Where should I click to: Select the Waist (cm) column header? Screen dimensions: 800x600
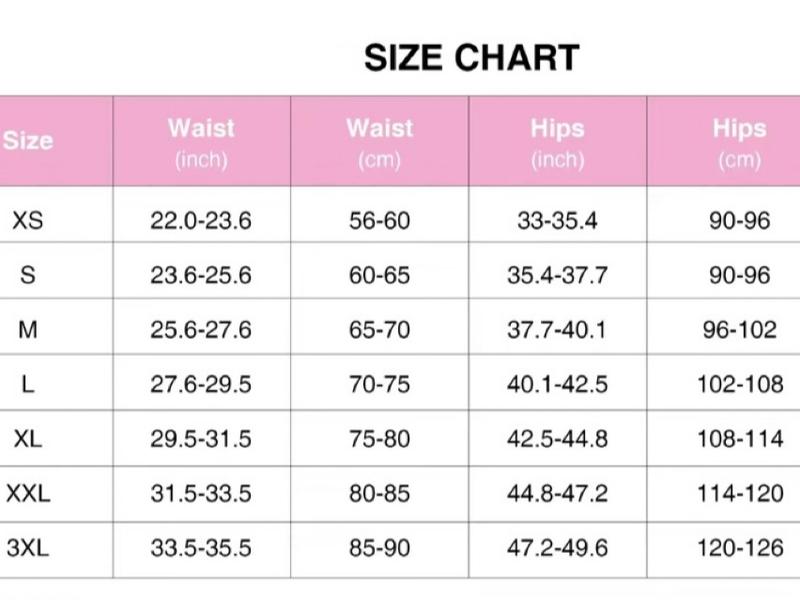[x=379, y=142]
